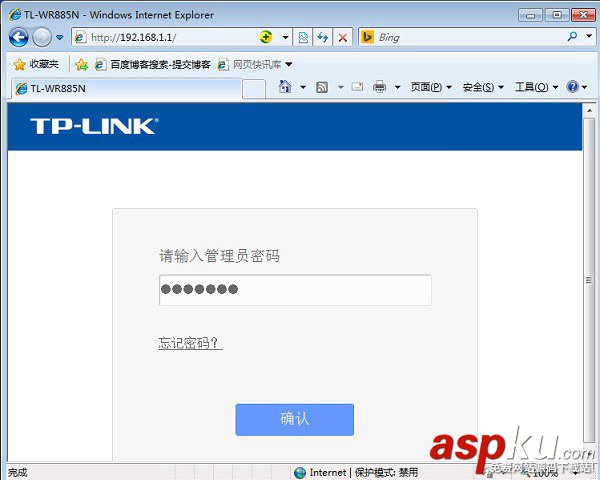The width and height of the screenshot is (600, 480).
Task: Open the search provider dropdown arrow
Action: coord(589,36)
